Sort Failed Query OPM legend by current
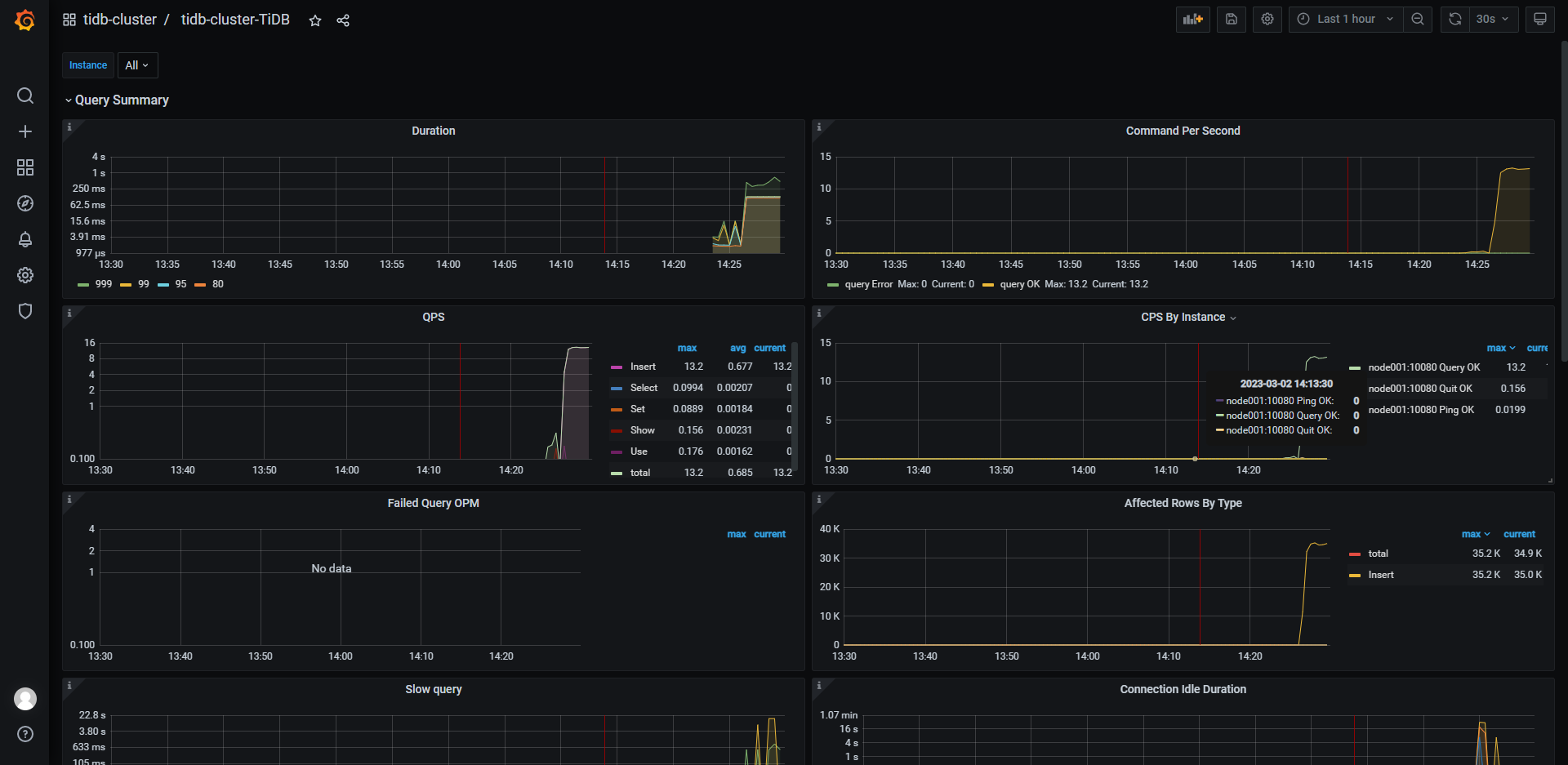 pyautogui.click(x=770, y=534)
